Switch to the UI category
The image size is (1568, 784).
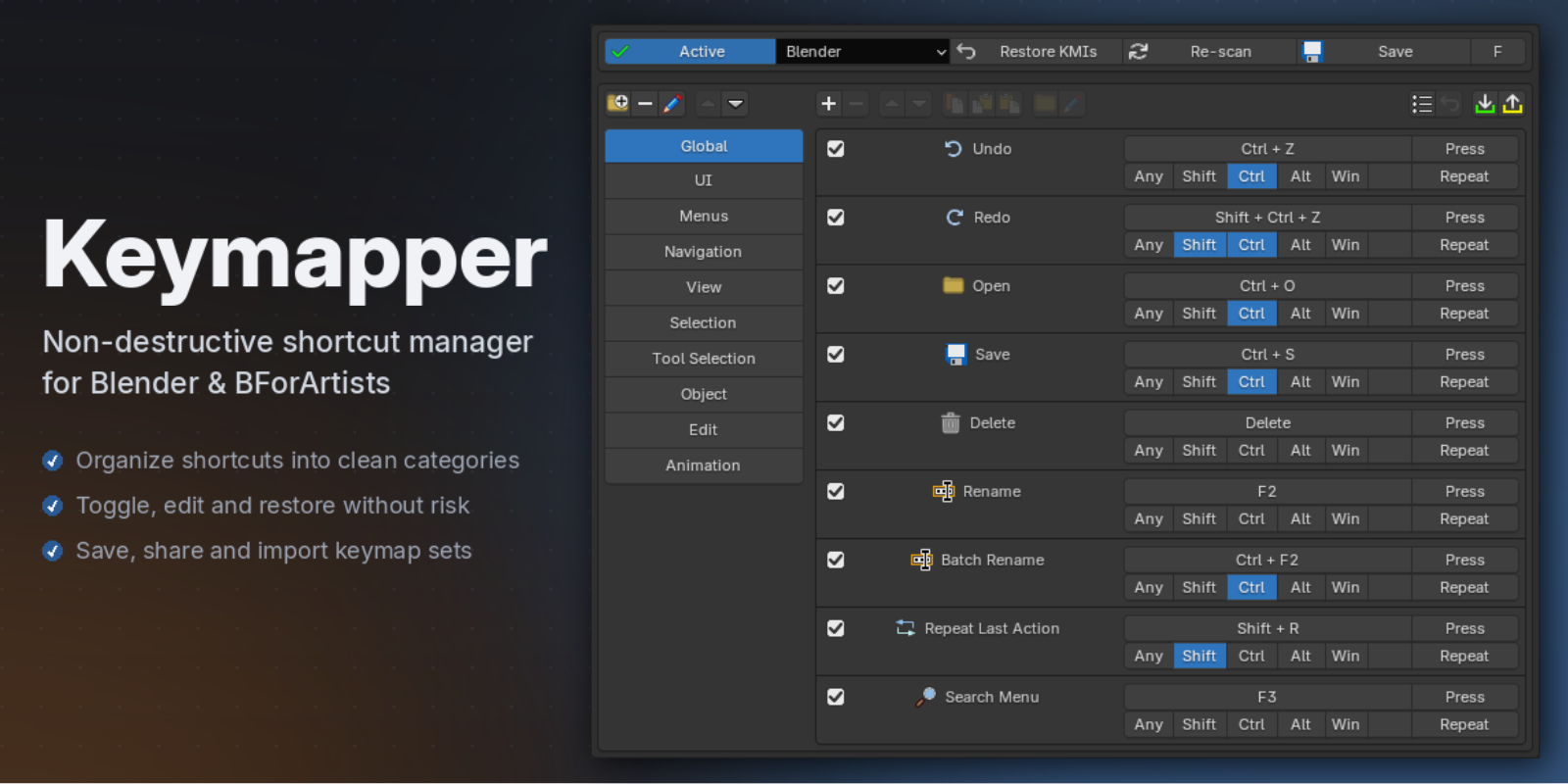point(704,180)
